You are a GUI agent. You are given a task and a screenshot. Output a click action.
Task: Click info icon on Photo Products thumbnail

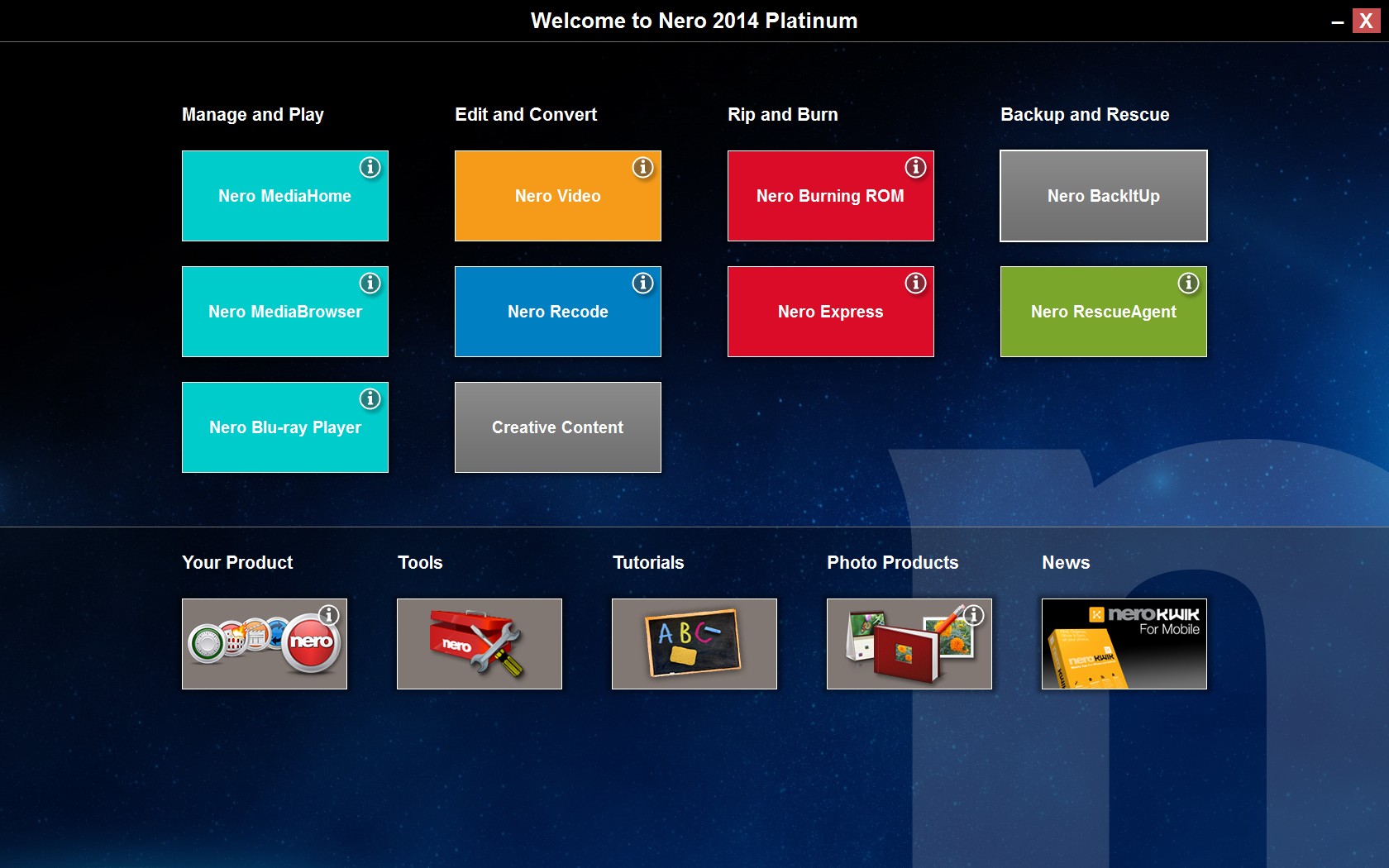[974, 615]
